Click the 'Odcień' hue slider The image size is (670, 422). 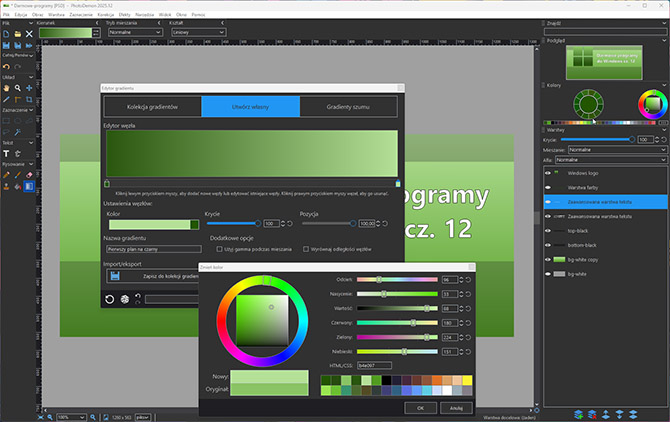click(397, 280)
